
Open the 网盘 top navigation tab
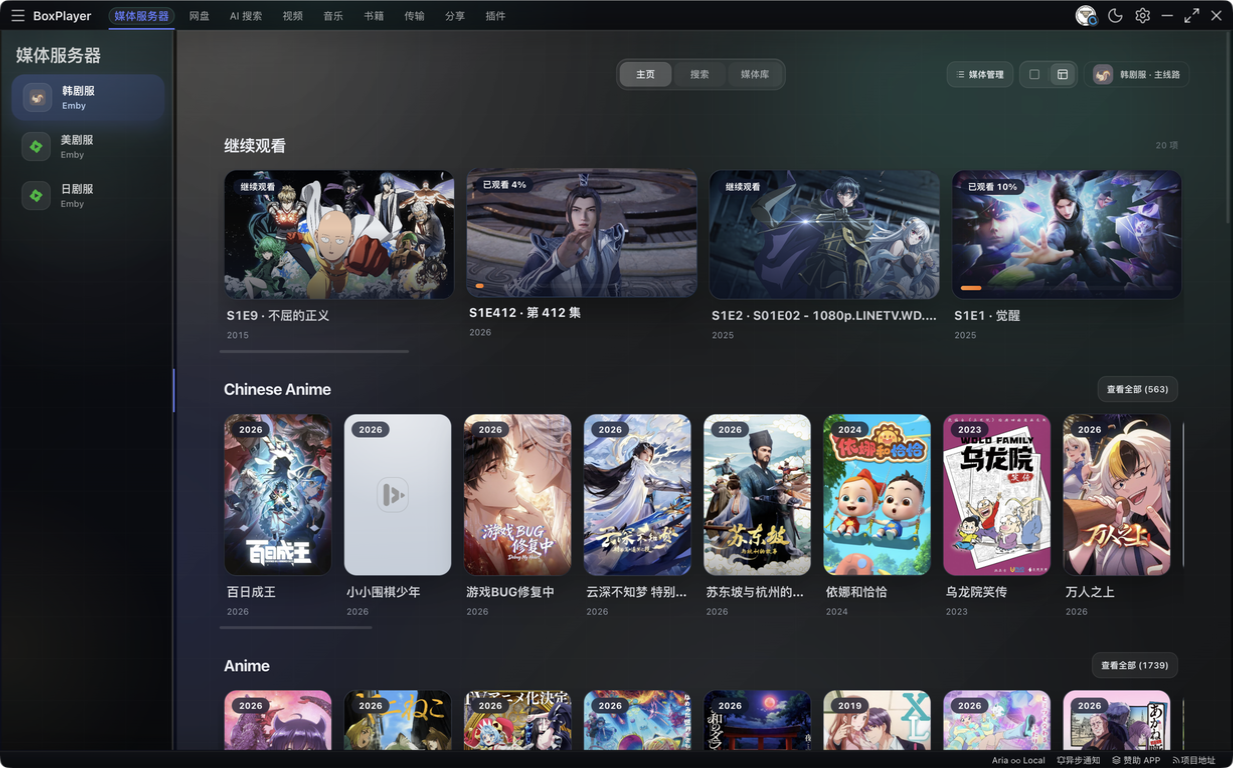tap(199, 16)
